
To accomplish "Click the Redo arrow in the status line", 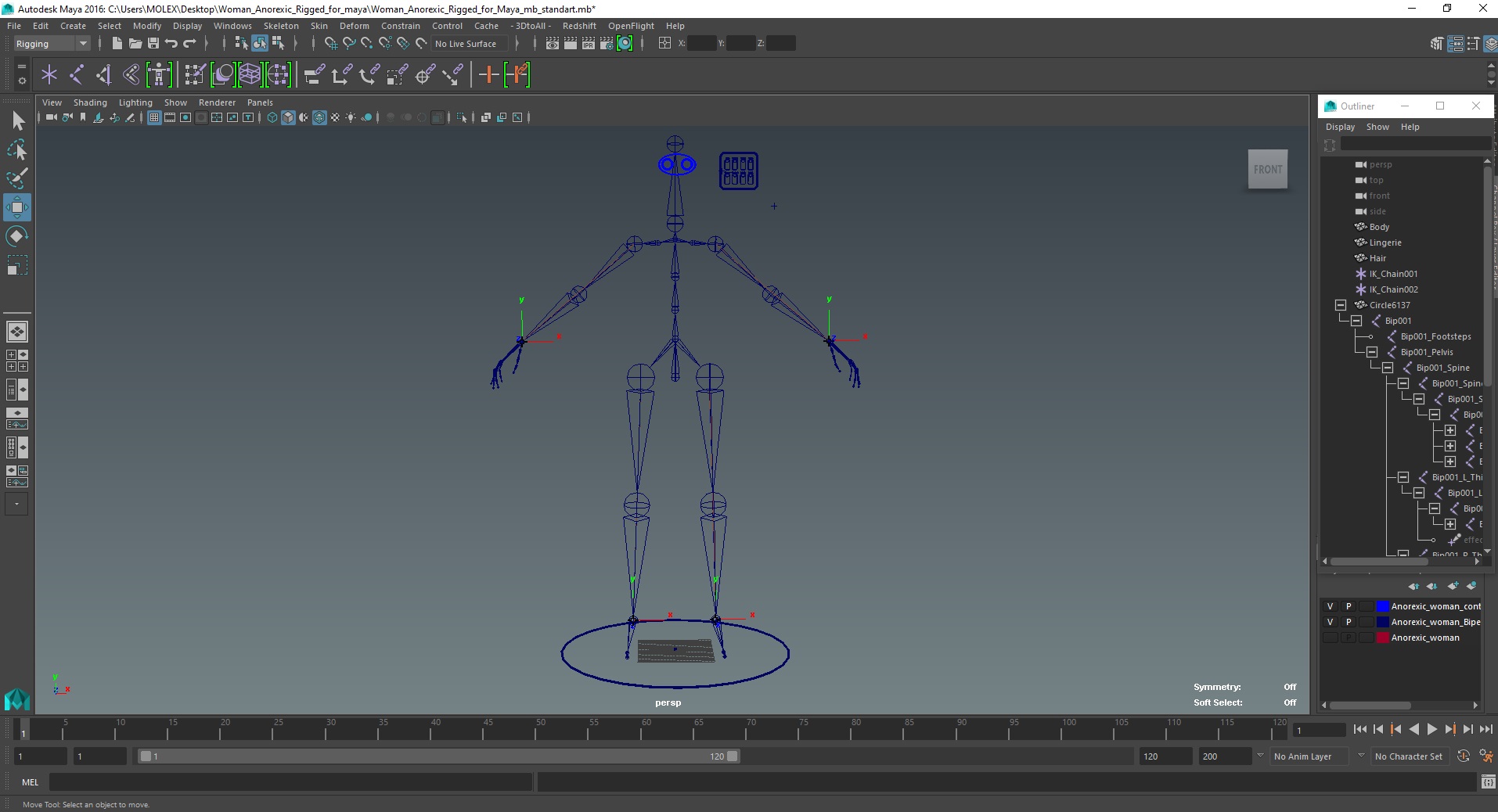I will pos(189,44).
